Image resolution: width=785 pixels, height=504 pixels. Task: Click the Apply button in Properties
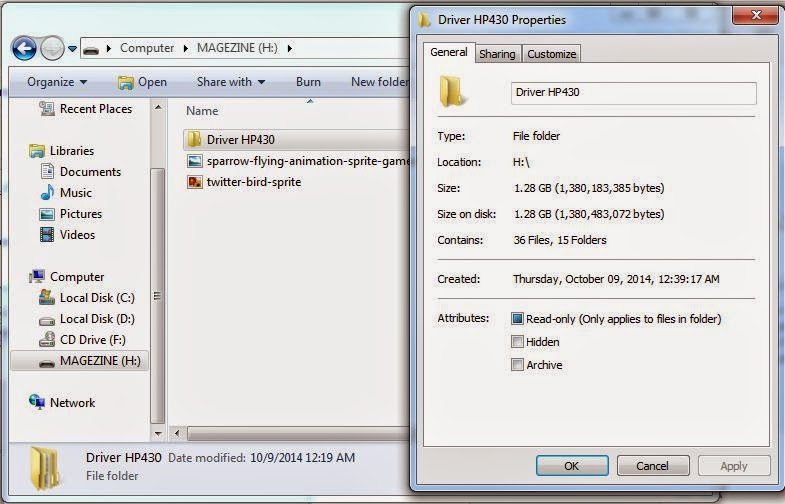click(734, 465)
